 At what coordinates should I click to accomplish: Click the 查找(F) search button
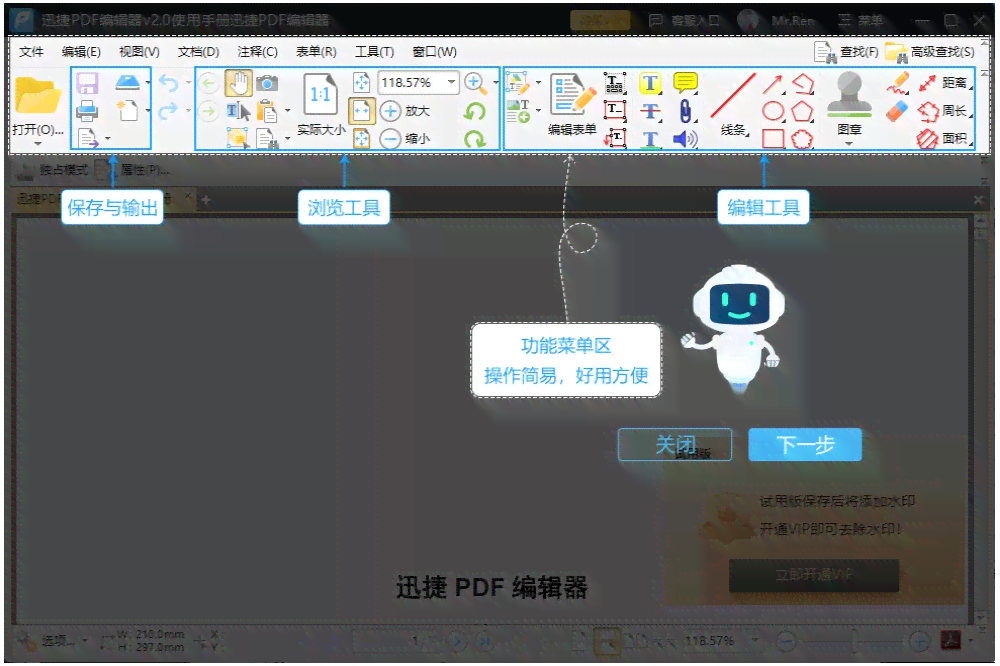coord(846,52)
